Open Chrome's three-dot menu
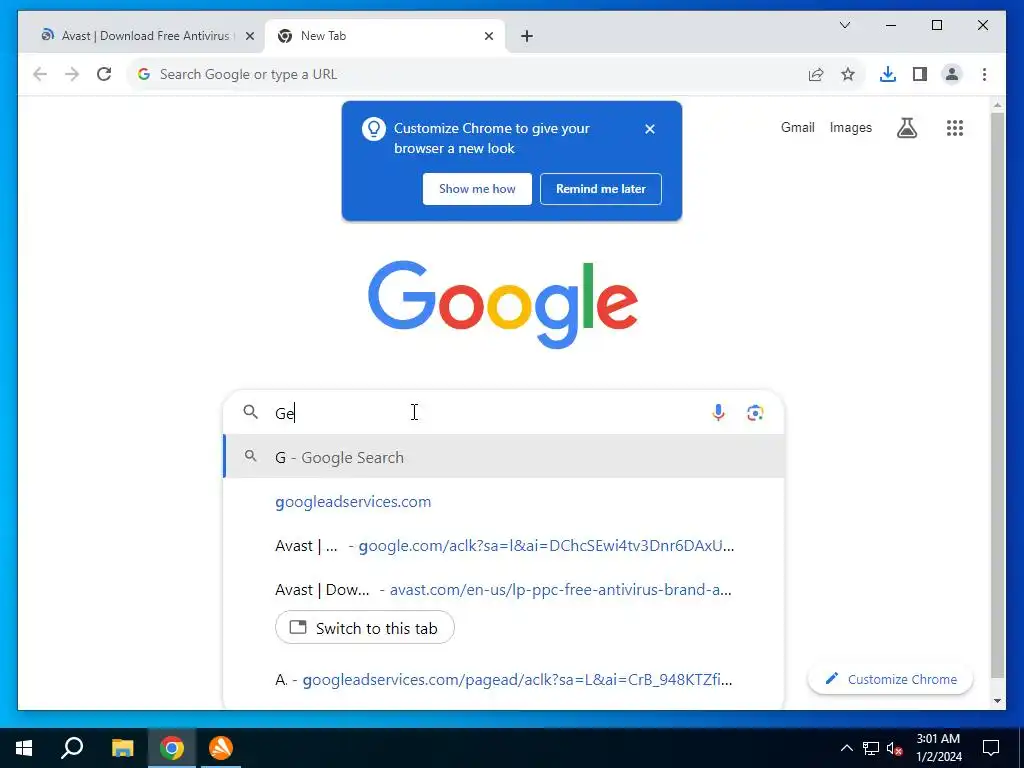1024x768 pixels. [984, 74]
